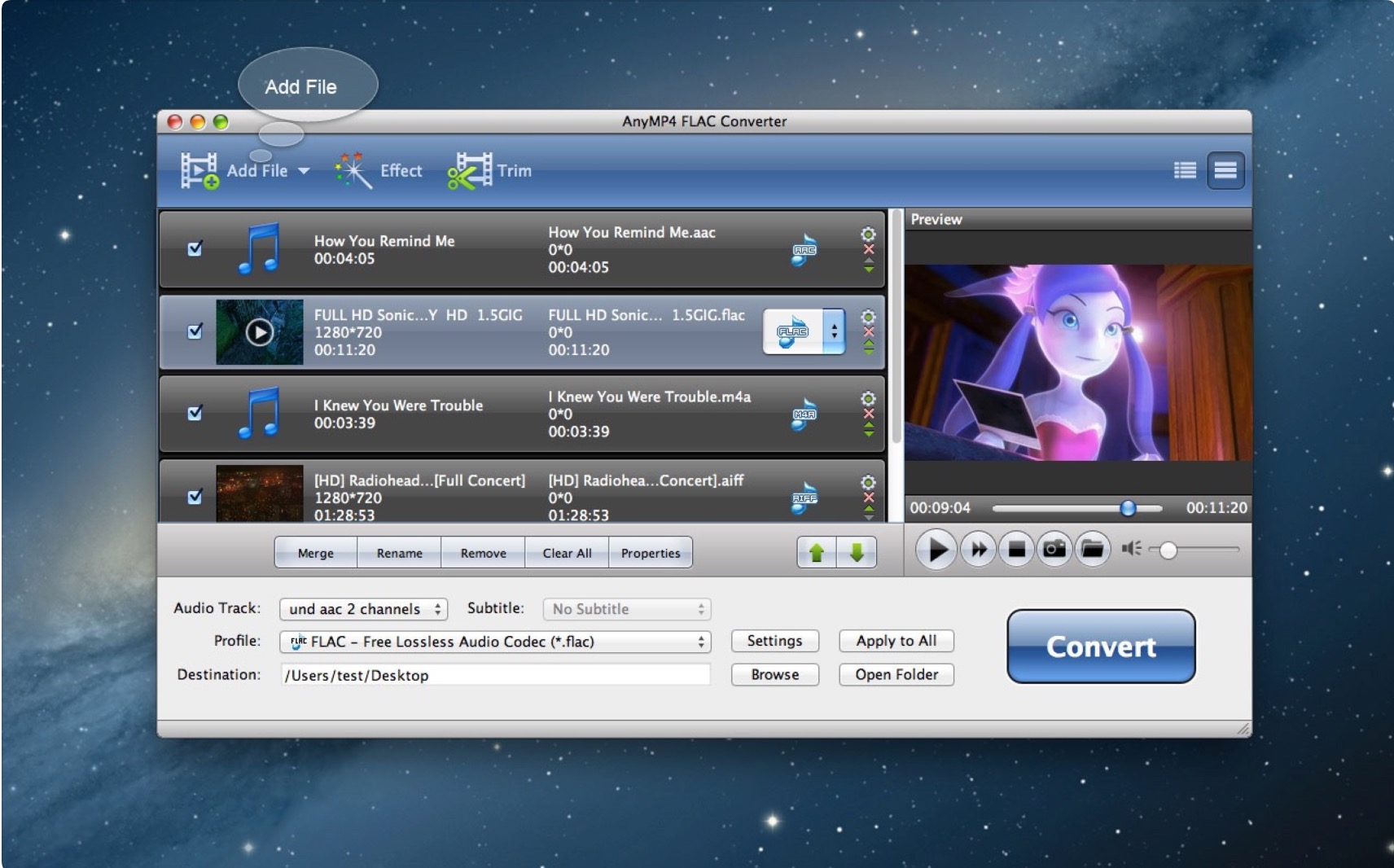Viewport: 1394px width, 868px height.
Task: Move selected file down with green arrow
Action: point(857,553)
